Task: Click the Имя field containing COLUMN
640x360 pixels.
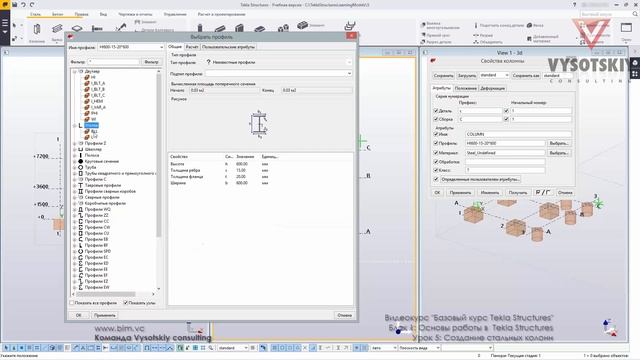Action: click(x=518, y=134)
